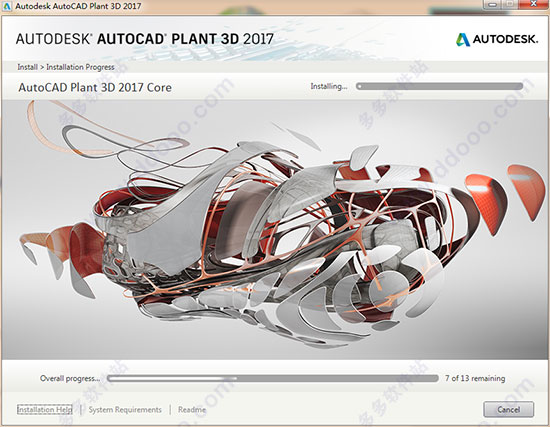Click "Install > Installation Progress" breadcrumb
550x427 pixels.
[x=66, y=67]
